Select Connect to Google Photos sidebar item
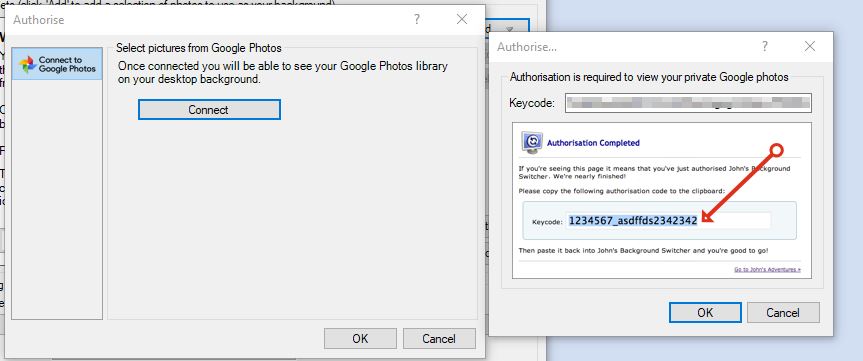Screen dimensions: 863x361 pyautogui.click(x=57, y=64)
